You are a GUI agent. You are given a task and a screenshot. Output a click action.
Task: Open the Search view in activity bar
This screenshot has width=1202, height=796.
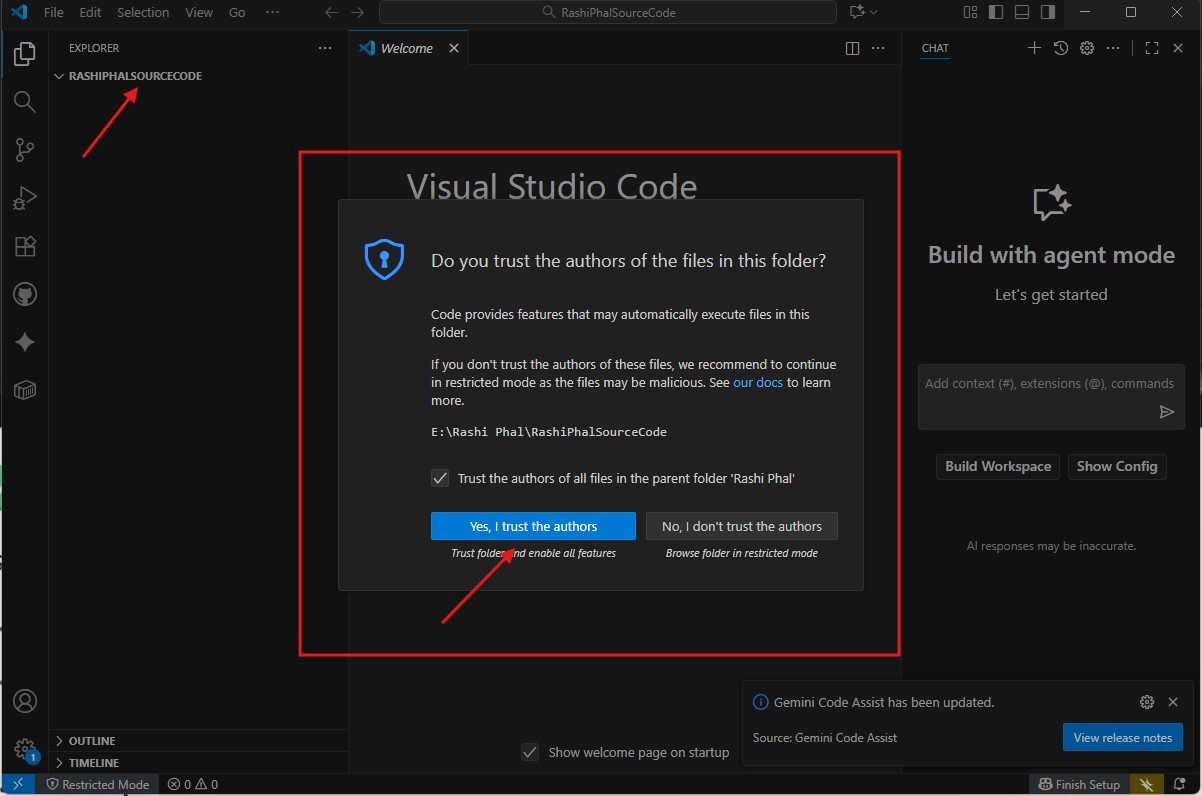click(x=25, y=102)
